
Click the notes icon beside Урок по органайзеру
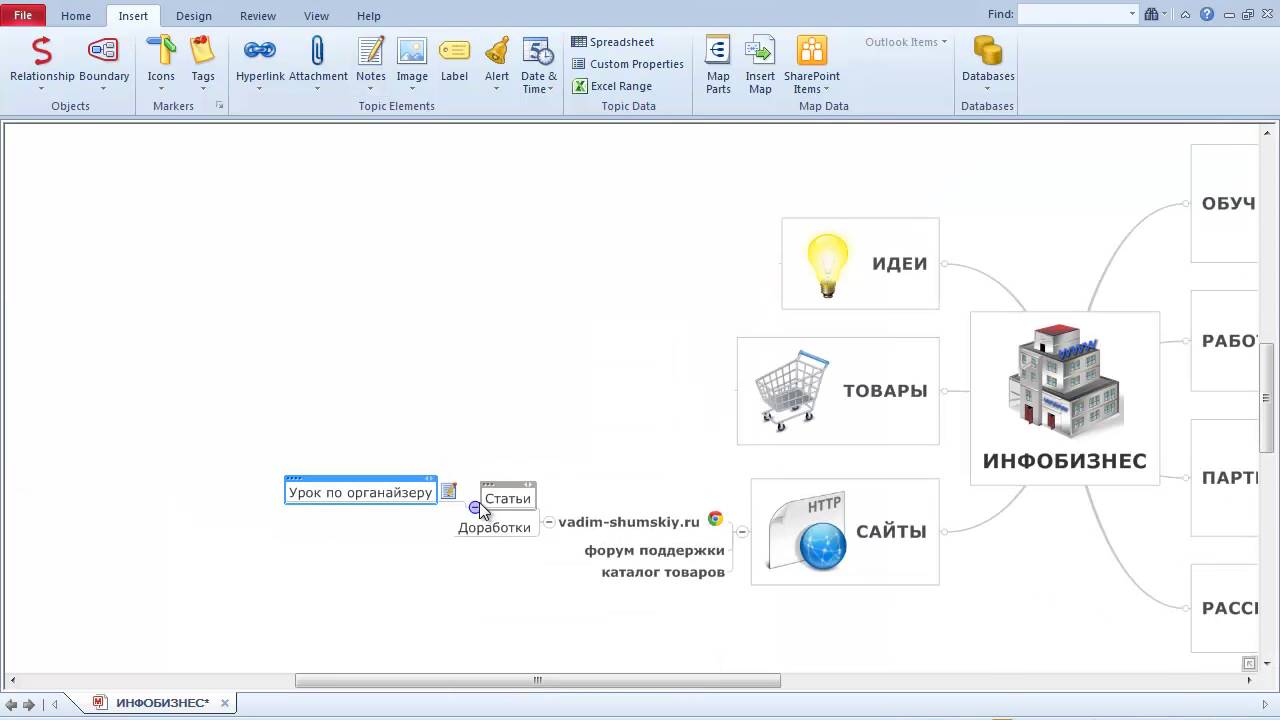point(449,491)
